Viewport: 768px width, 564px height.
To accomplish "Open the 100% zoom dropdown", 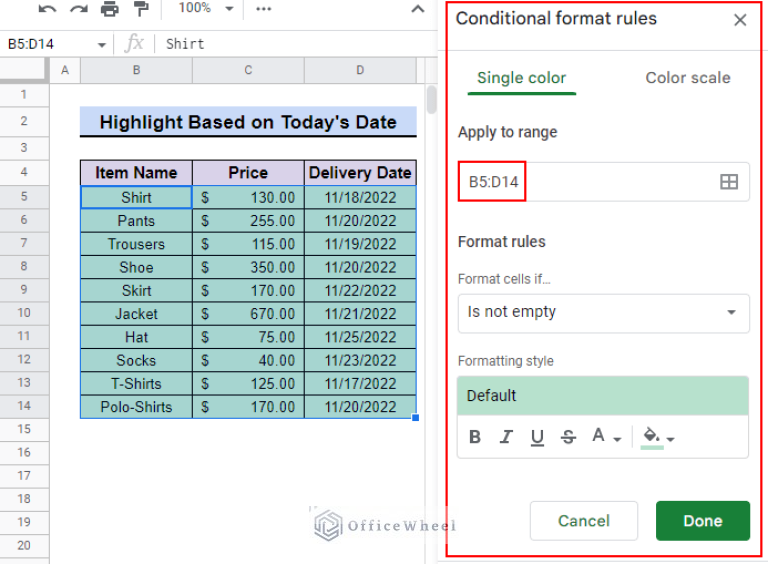I will click(x=206, y=8).
